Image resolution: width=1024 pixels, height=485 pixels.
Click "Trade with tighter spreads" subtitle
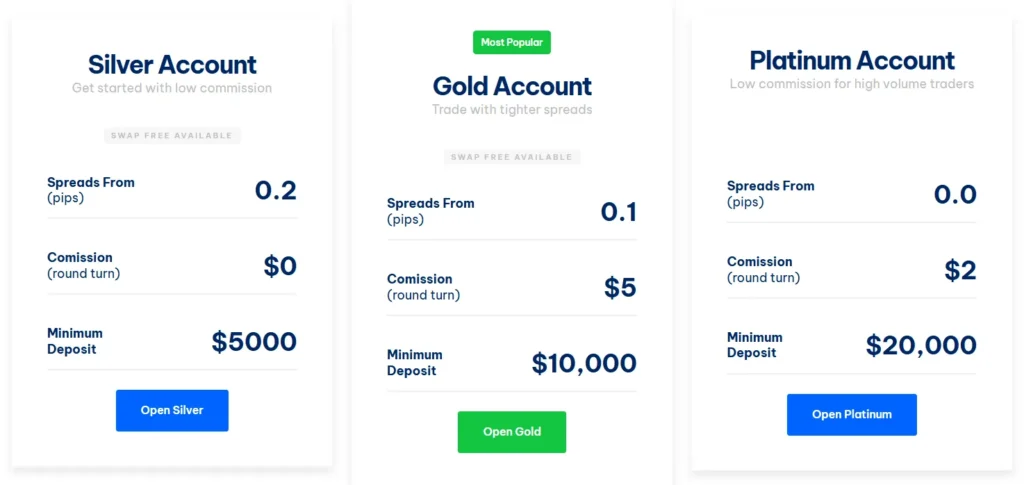(512, 110)
